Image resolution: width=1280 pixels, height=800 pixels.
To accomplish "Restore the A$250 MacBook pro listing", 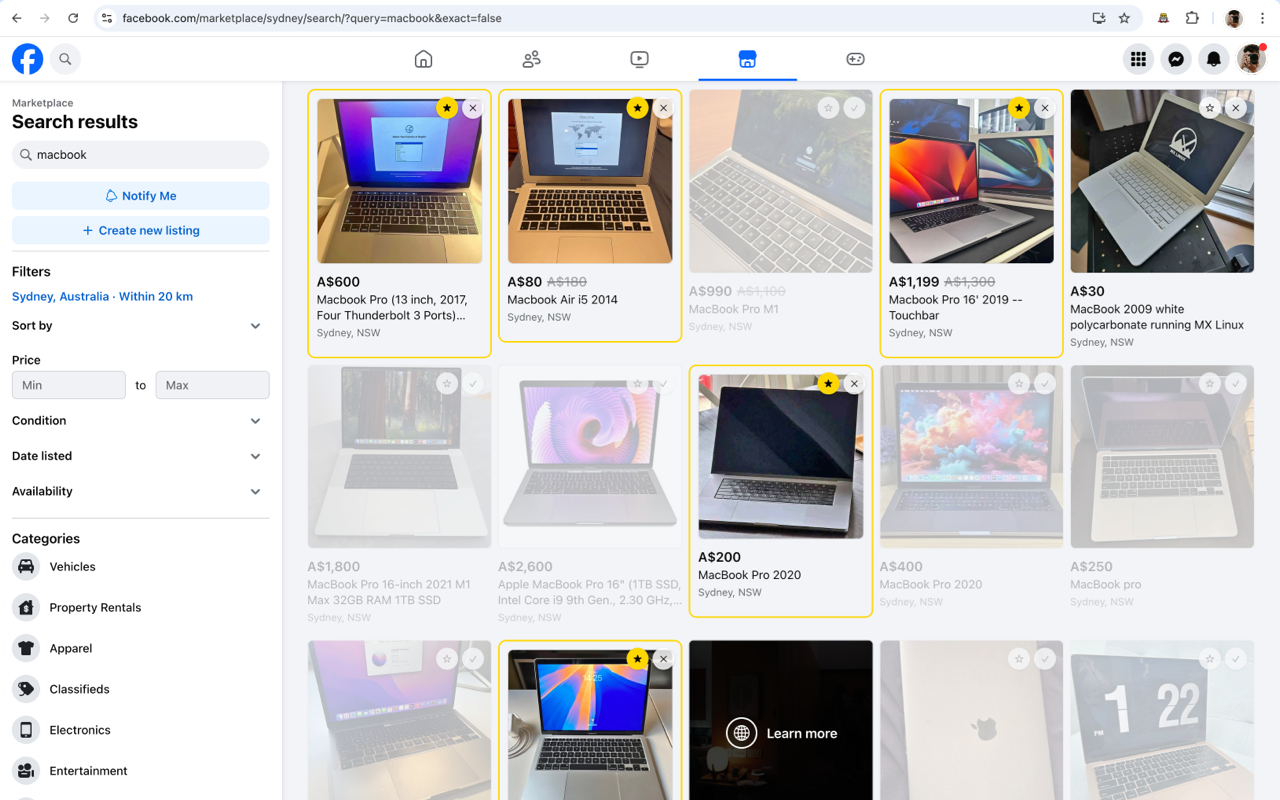I will click(x=1236, y=383).
